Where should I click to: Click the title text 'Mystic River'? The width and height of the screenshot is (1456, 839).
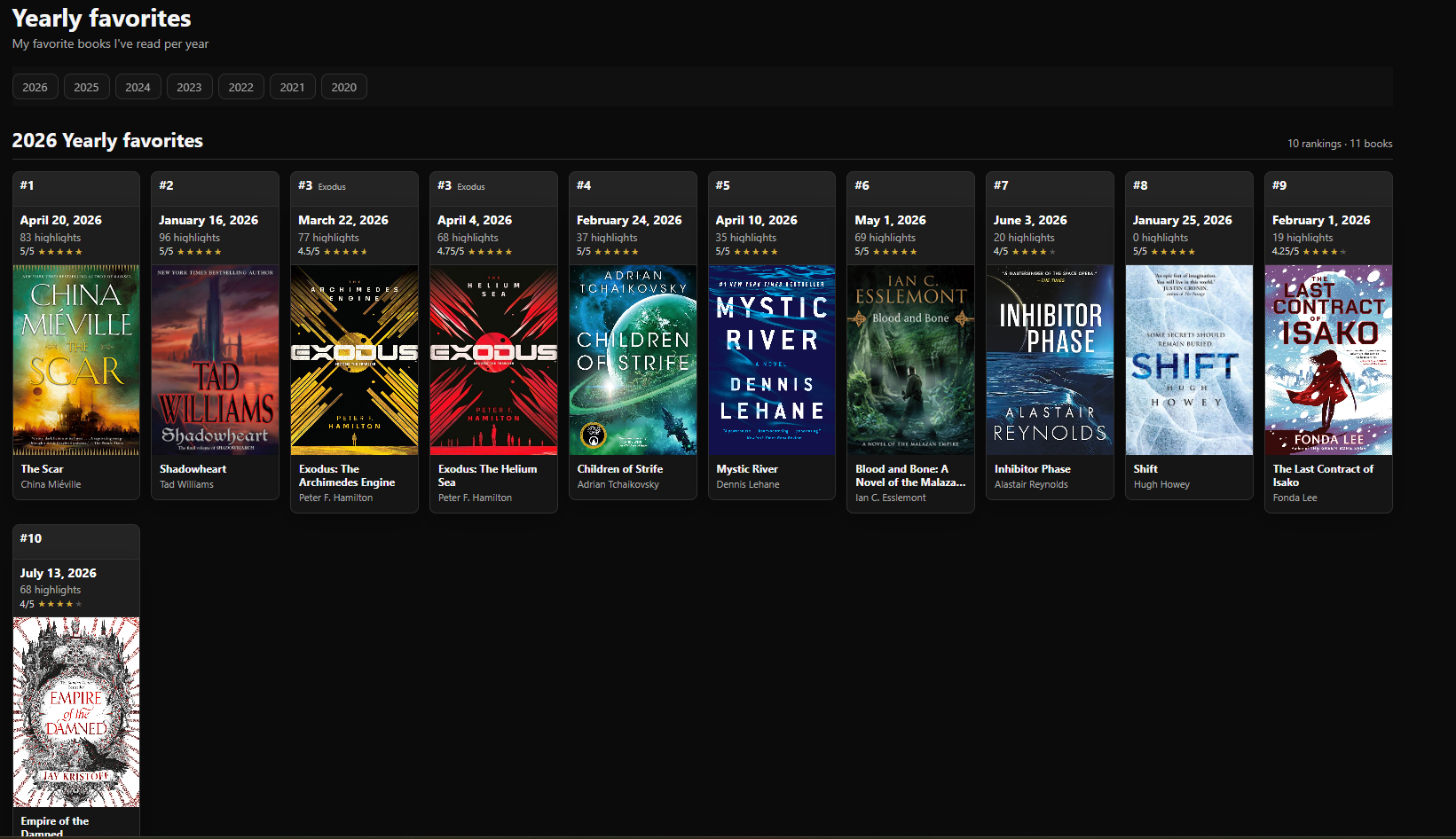pyautogui.click(x=747, y=469)
